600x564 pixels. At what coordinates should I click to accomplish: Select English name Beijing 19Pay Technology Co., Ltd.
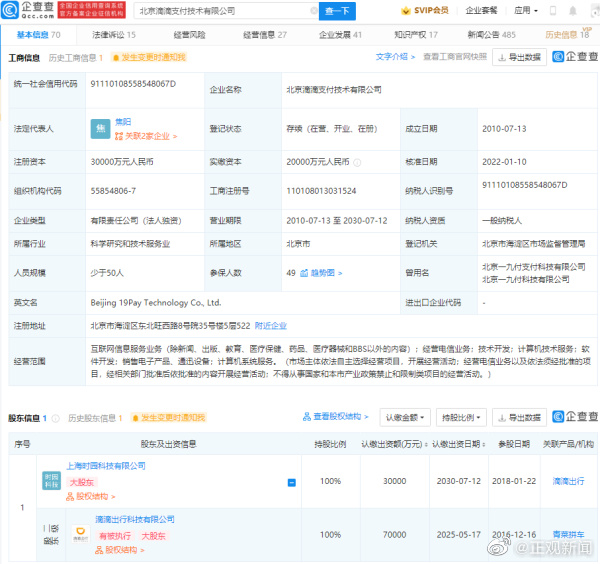(x=156, y=303)
